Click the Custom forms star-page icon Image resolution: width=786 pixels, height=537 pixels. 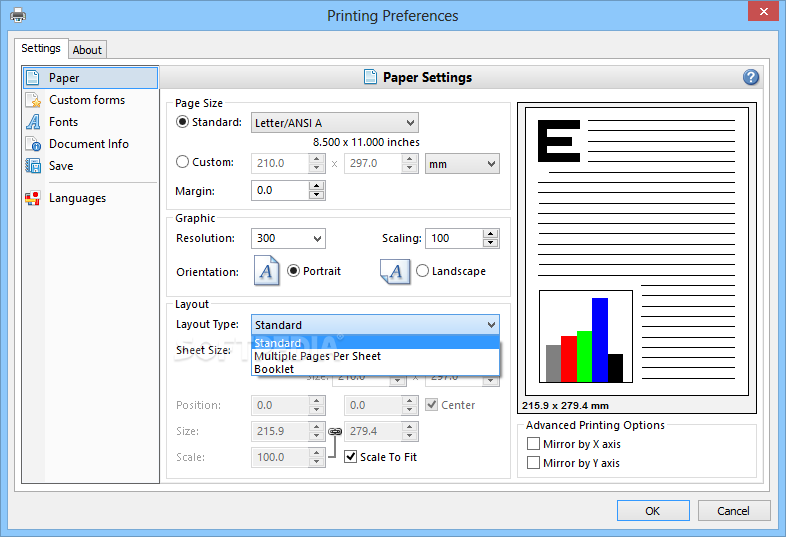pyautogui.click(x=33, y=100)
